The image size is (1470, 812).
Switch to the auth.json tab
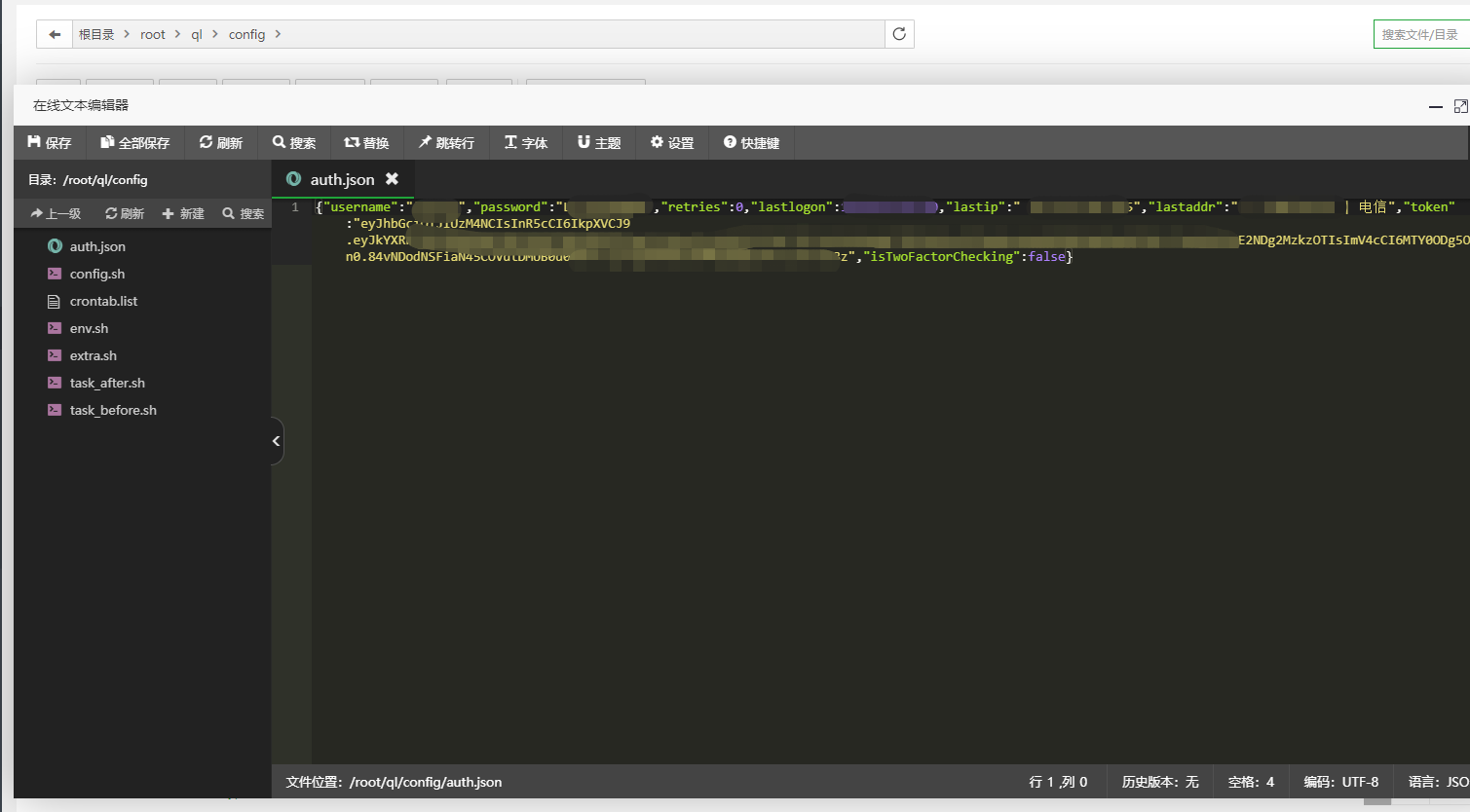click(341, 179)
